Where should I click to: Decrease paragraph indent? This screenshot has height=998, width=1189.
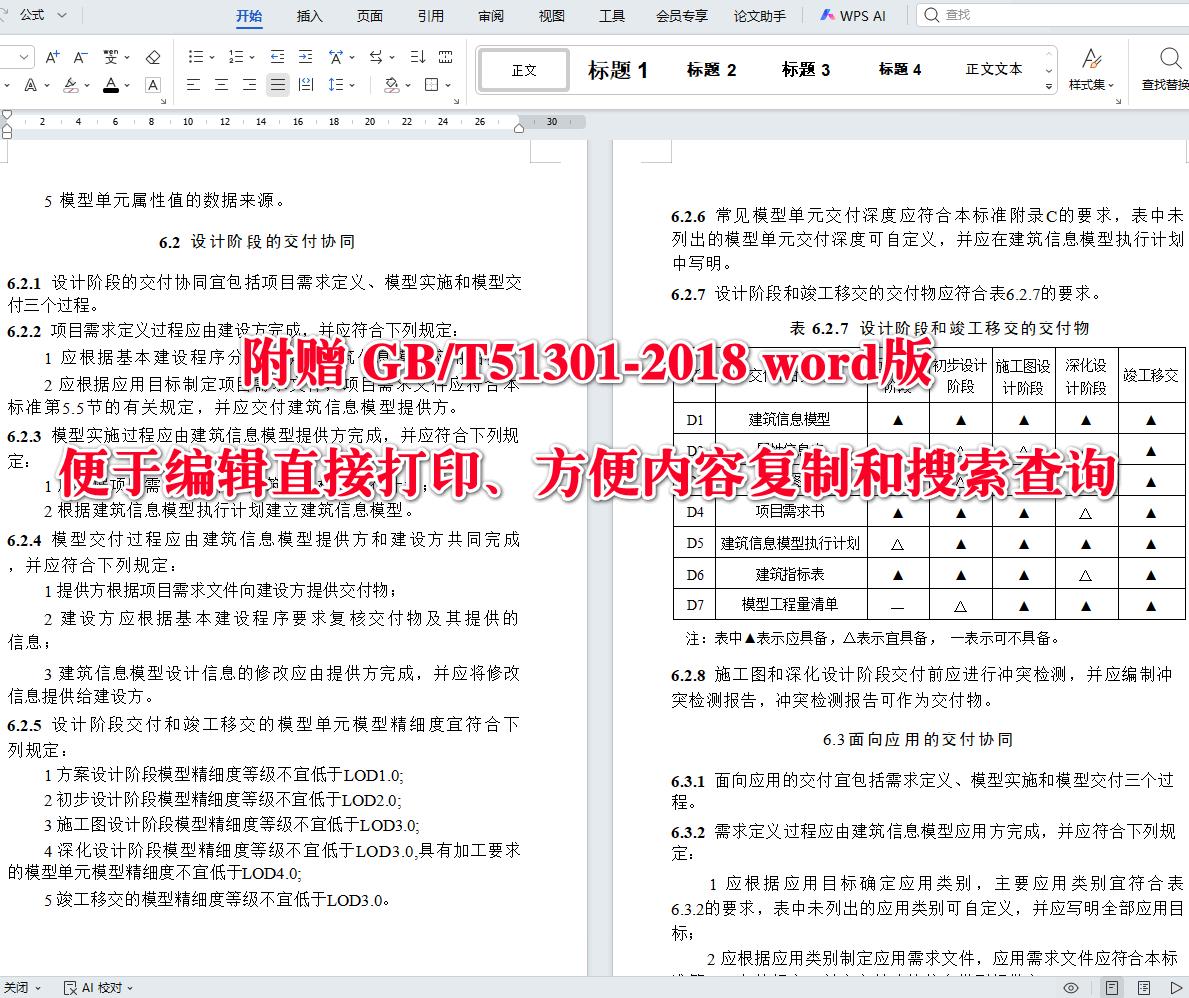tap(278, 57)
